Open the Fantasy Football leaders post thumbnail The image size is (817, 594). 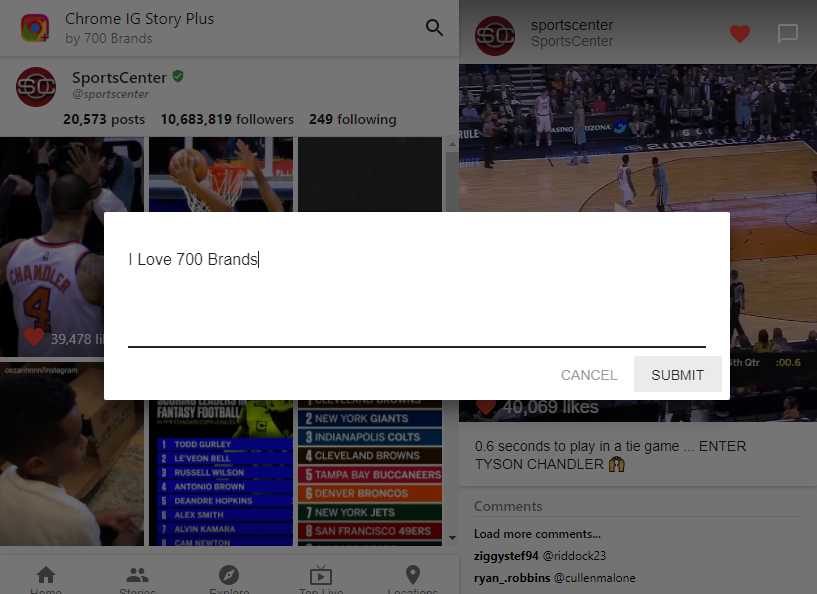pos(221,473)
